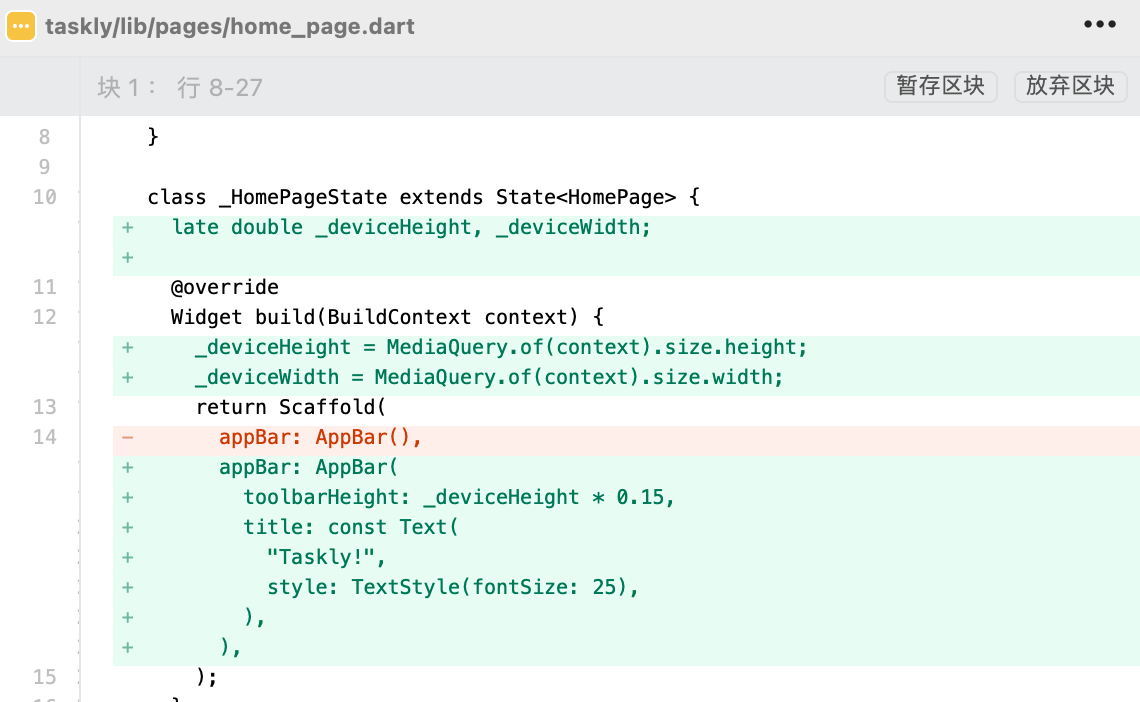This screenshot has width=1140, height=702.
Task: Select the added '_deviceHeight = MediaQuery' line
Action: tap(501, 347)
